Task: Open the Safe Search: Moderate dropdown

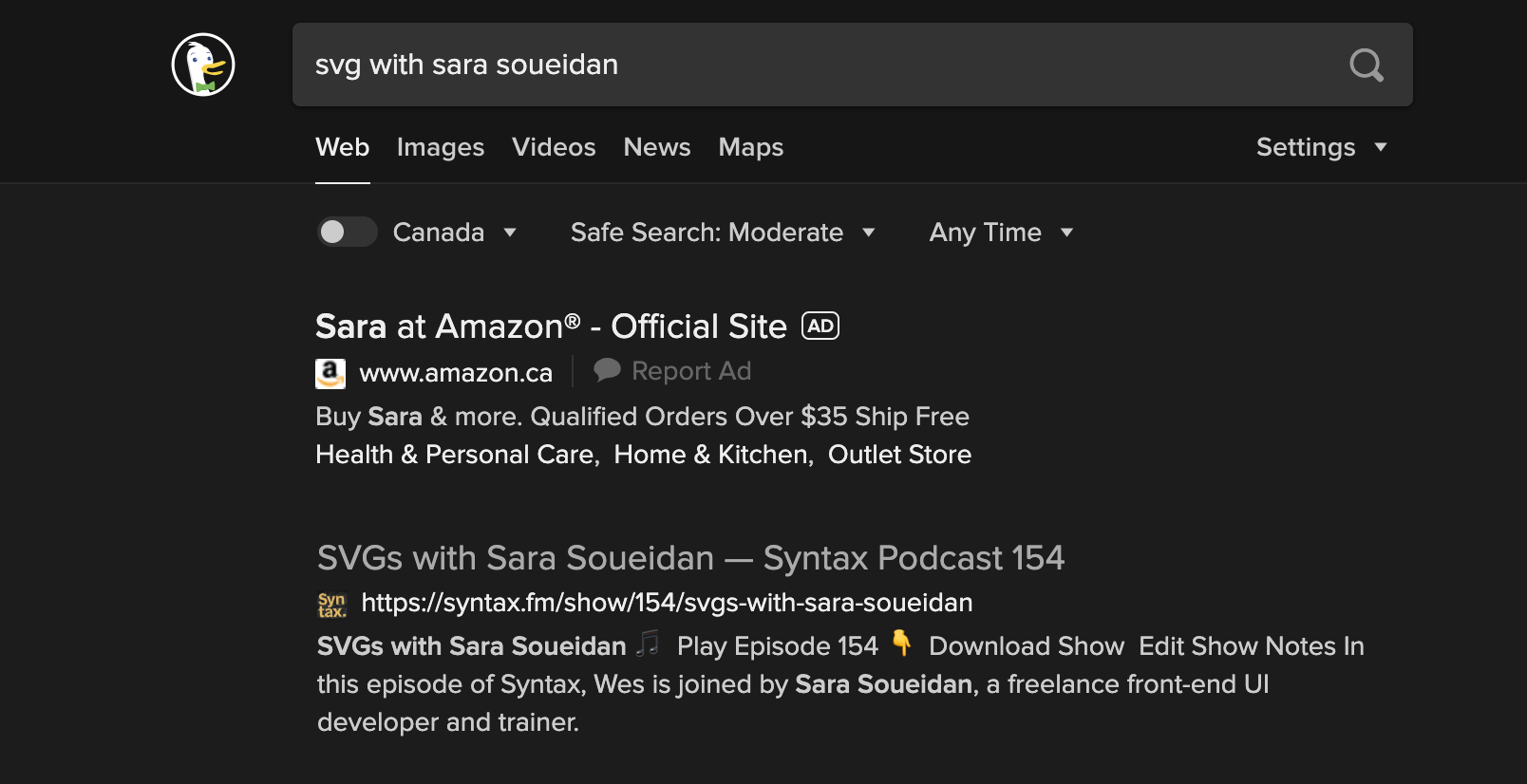Action: (724, 232)
